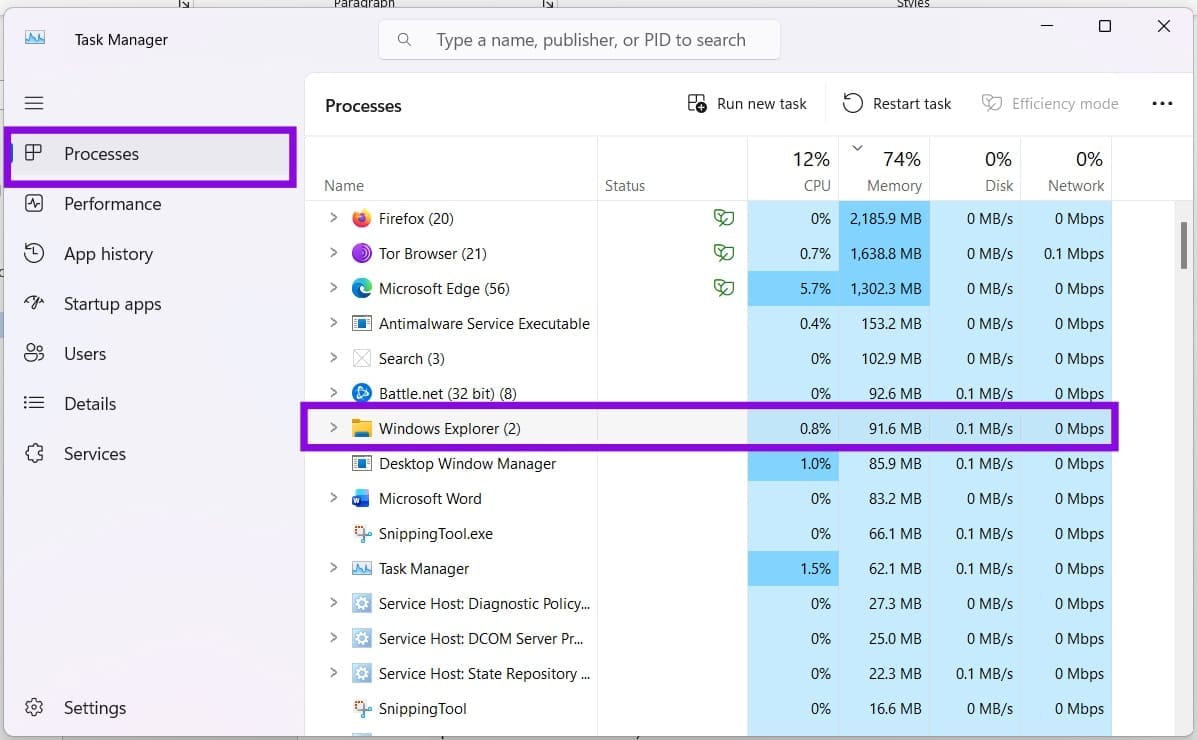This screenshot has height=740, width=1197.
Task: Click the Microsoft Word process icon
Action: point(361,499)
